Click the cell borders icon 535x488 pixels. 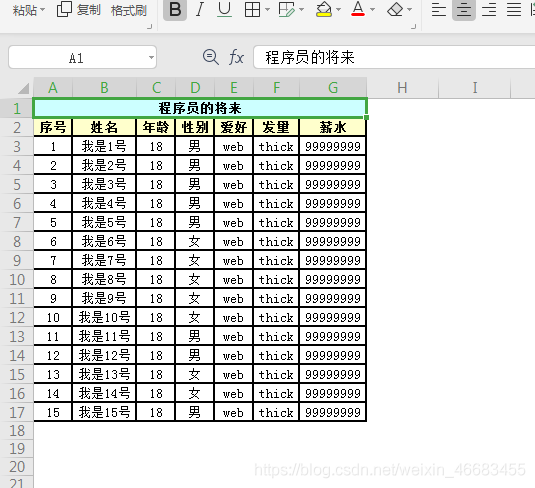(x=252, y=10)
